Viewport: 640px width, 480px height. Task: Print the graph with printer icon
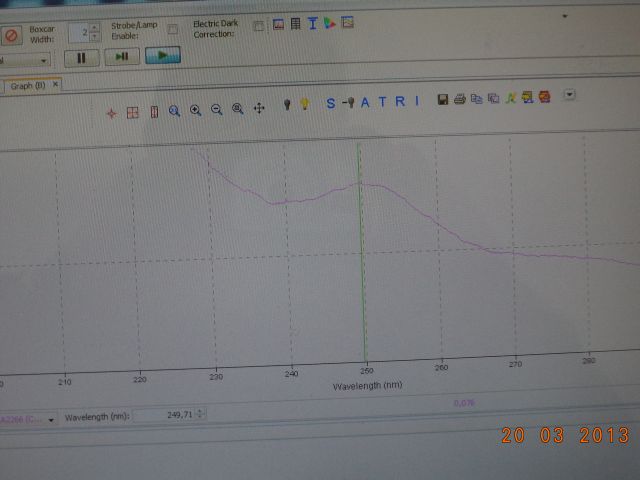click(x=460, y=99)
